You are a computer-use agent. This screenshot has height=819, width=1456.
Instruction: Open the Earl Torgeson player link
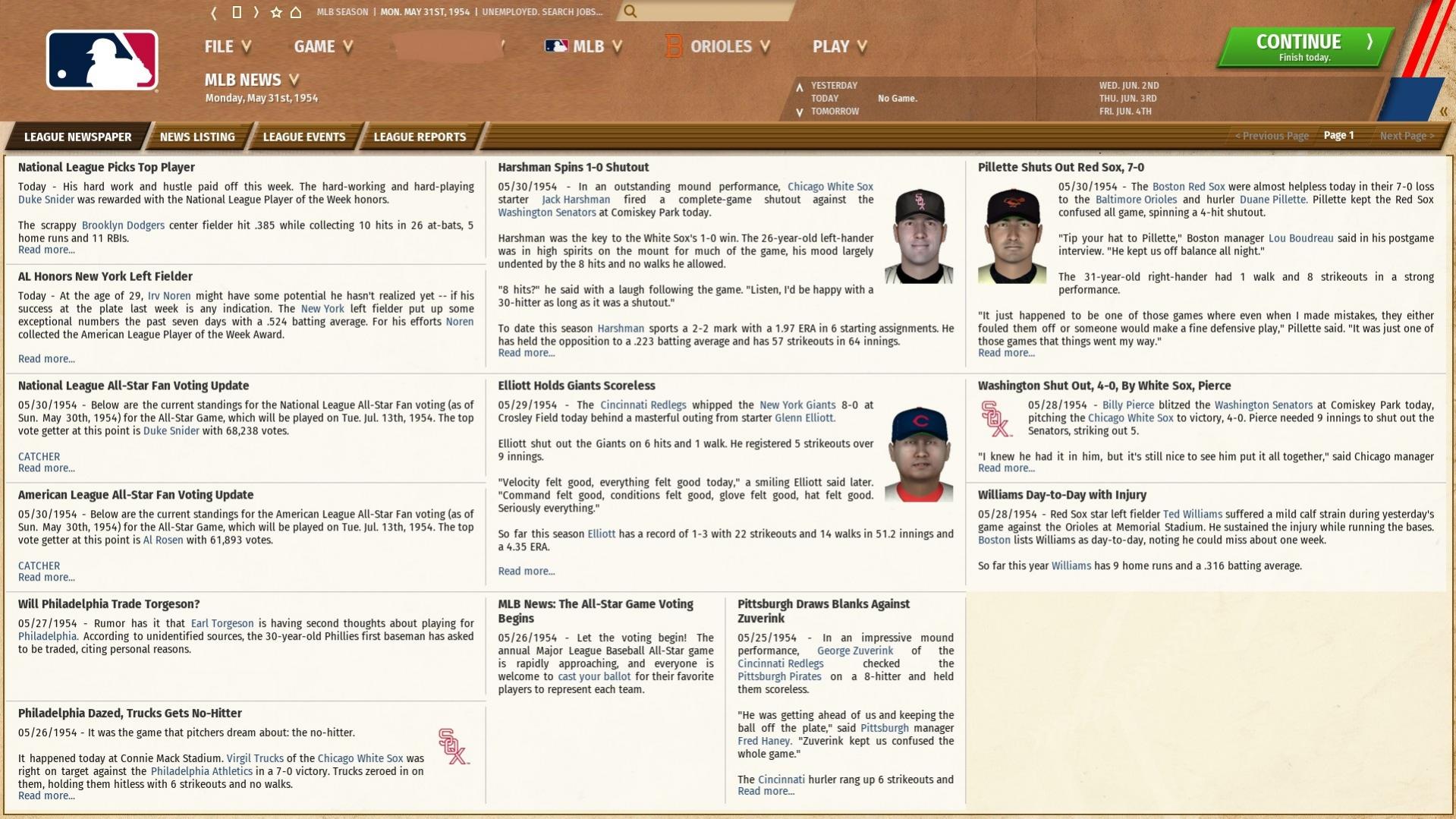pyautogui.click(x=222, y=624)
